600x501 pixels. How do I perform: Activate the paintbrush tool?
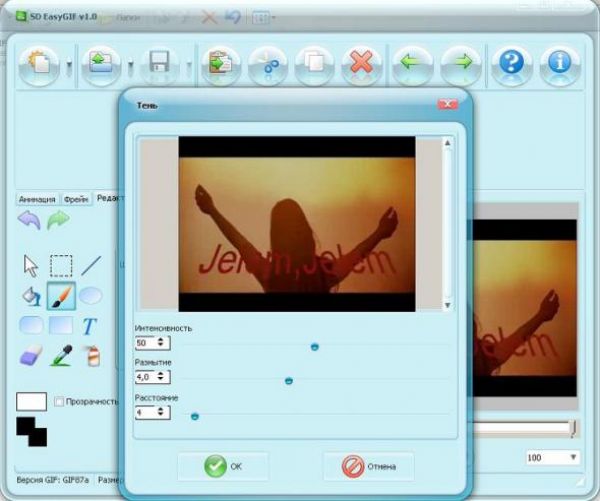tap(61, 296)
